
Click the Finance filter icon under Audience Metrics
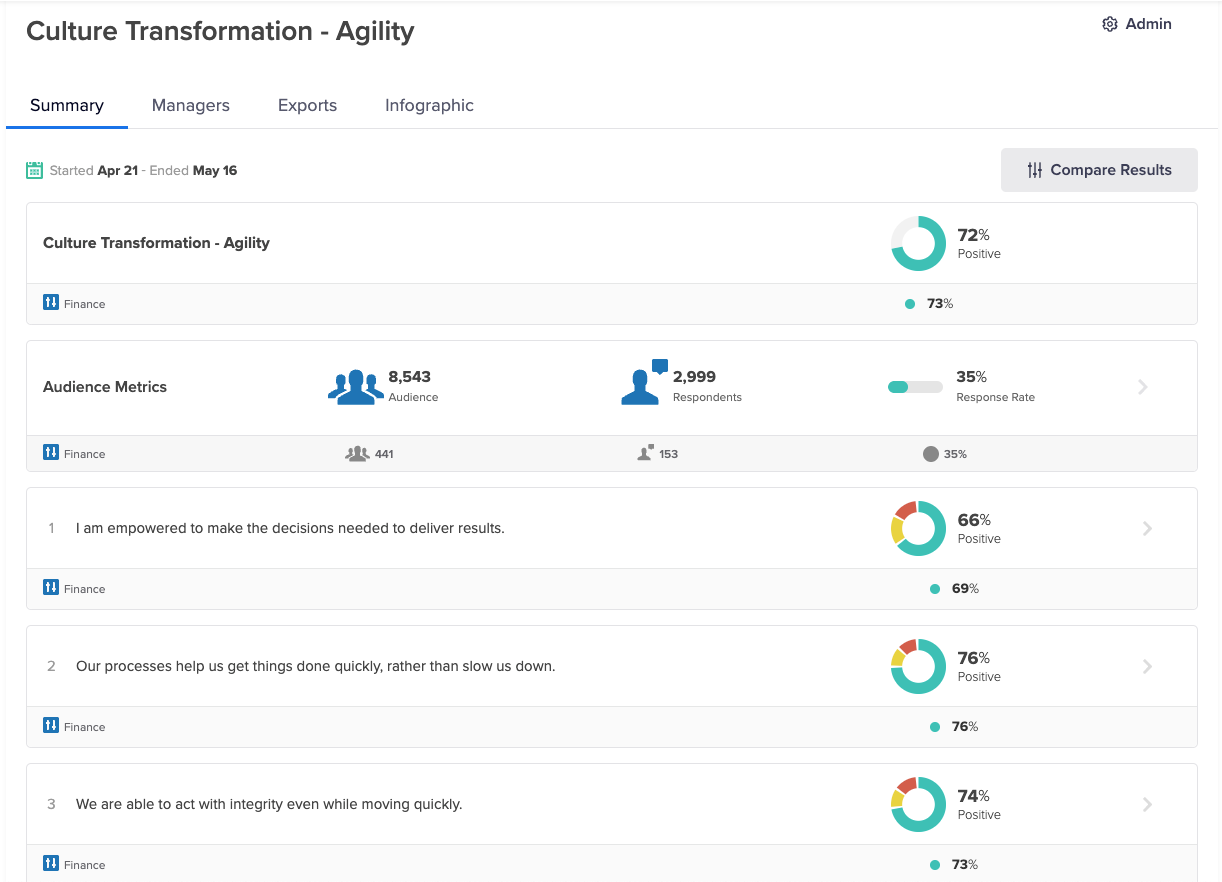tap(51, 452)
